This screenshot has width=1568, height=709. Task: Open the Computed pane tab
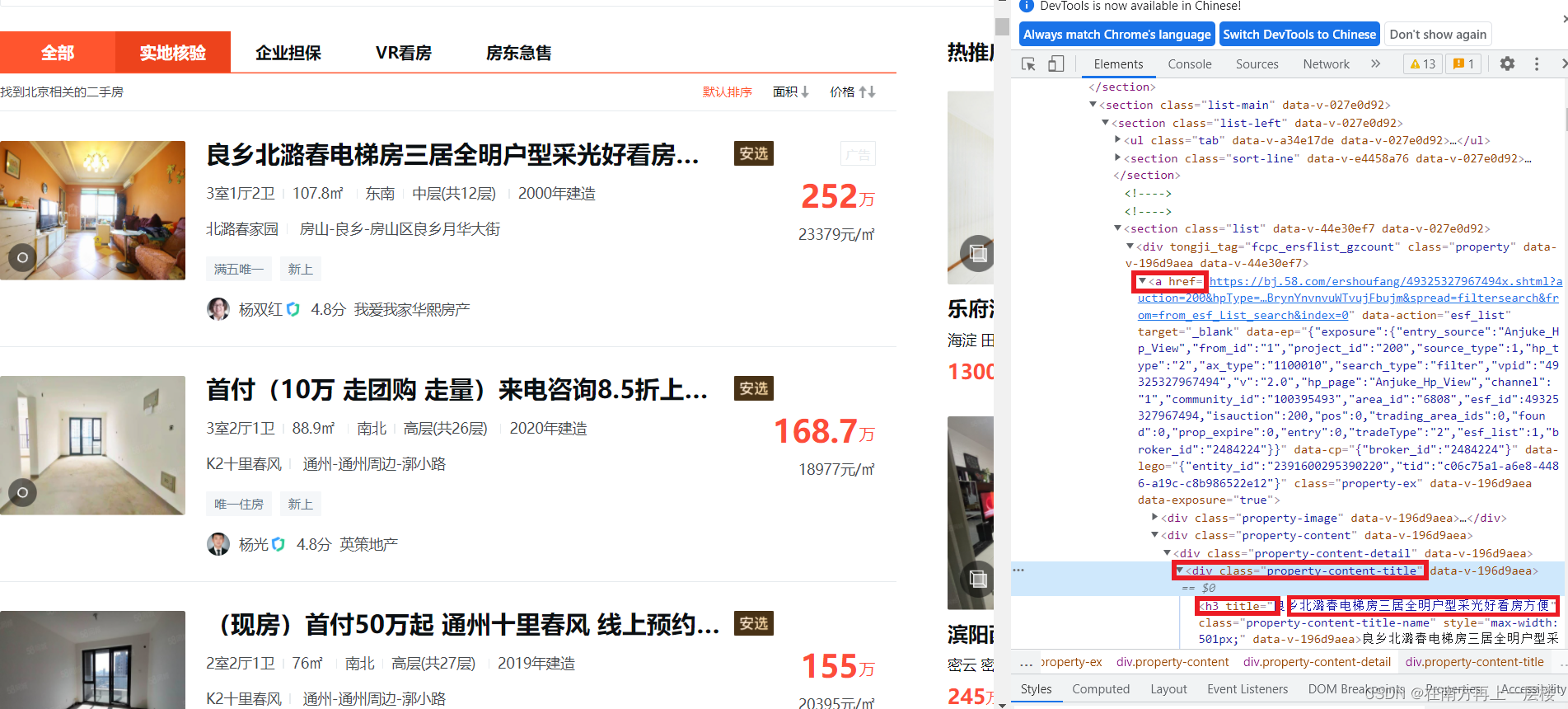pyautogui.click(x=1100, y=689)
